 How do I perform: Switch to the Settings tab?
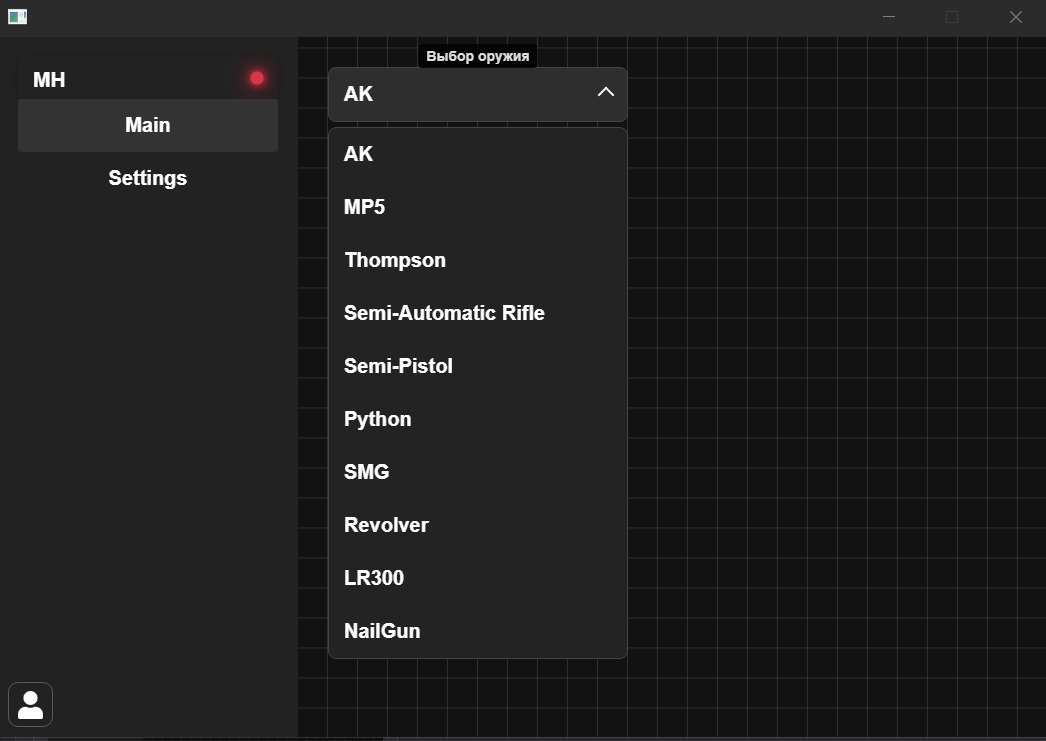pyautogui.click(x=148, y=178)
